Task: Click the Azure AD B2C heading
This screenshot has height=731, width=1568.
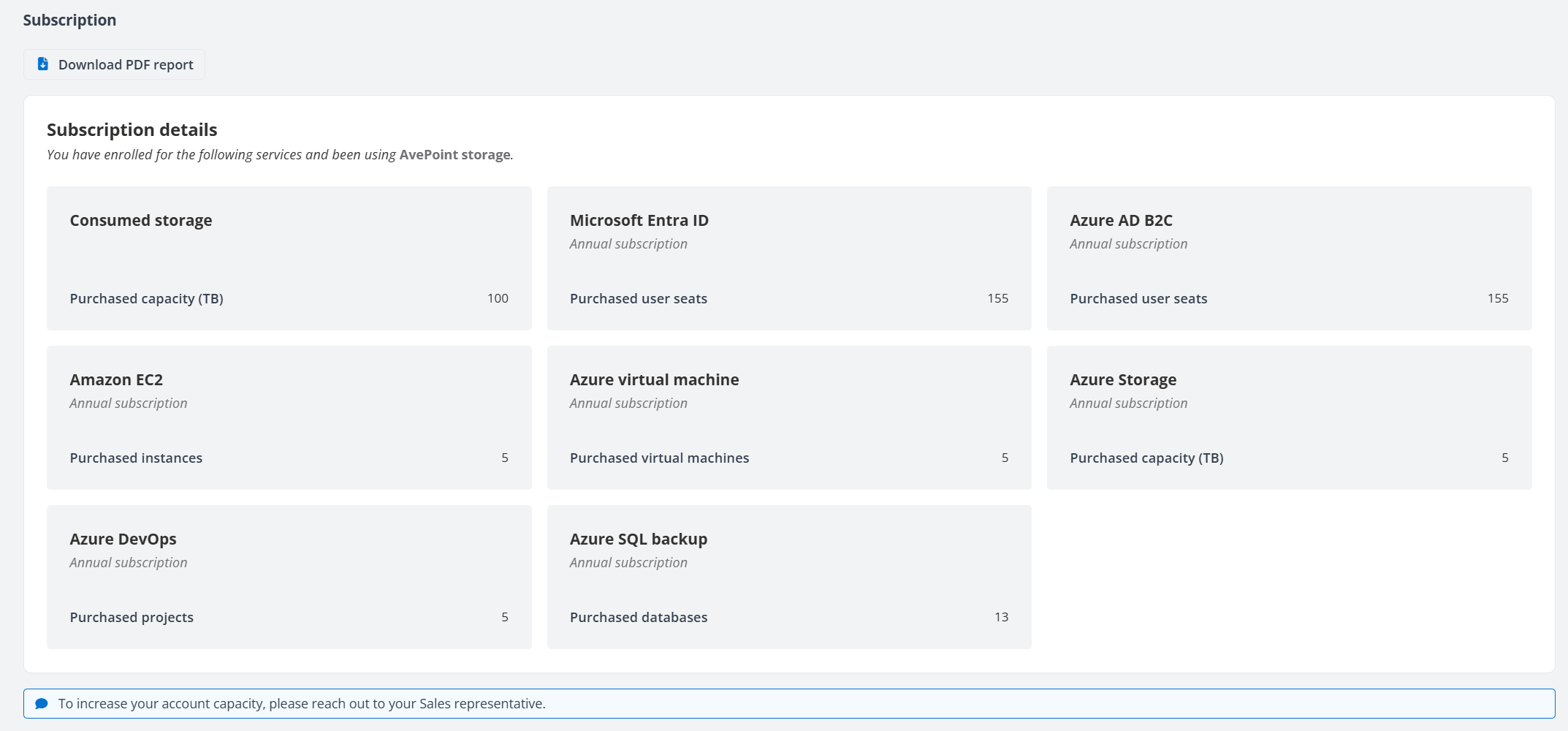Action: [x=1121, y=221]
